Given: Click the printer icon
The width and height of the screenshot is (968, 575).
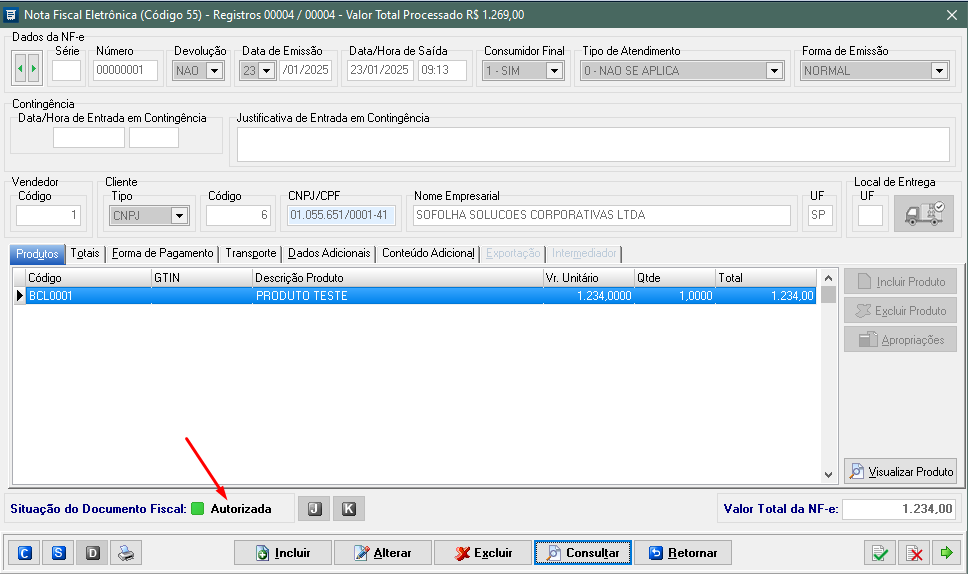Looking at the screenshot, I should click(x=125, y=552).
